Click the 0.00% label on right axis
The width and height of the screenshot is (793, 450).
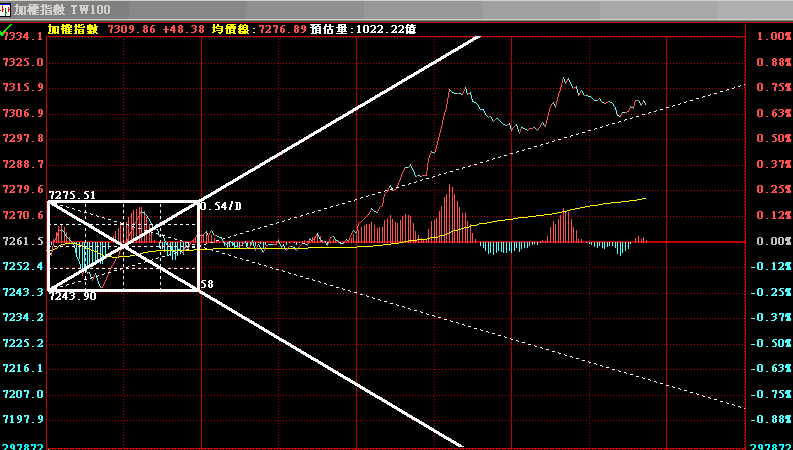pyautogui.click(x=773, y=241)
